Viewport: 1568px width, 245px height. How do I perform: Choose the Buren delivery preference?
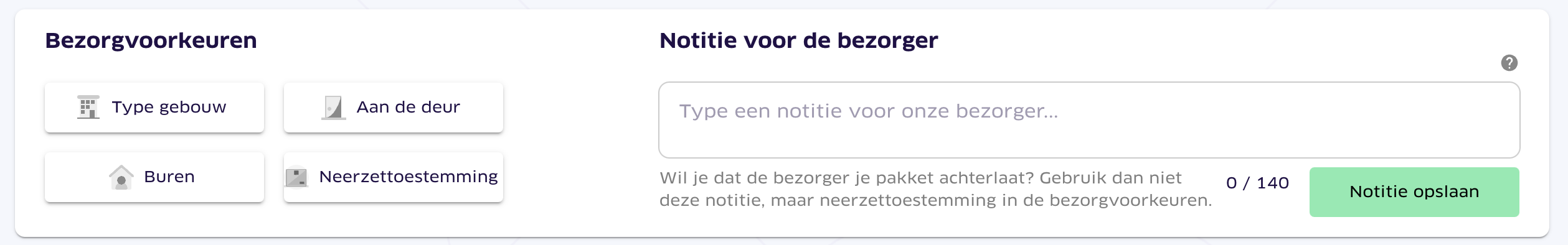(154, 177)
